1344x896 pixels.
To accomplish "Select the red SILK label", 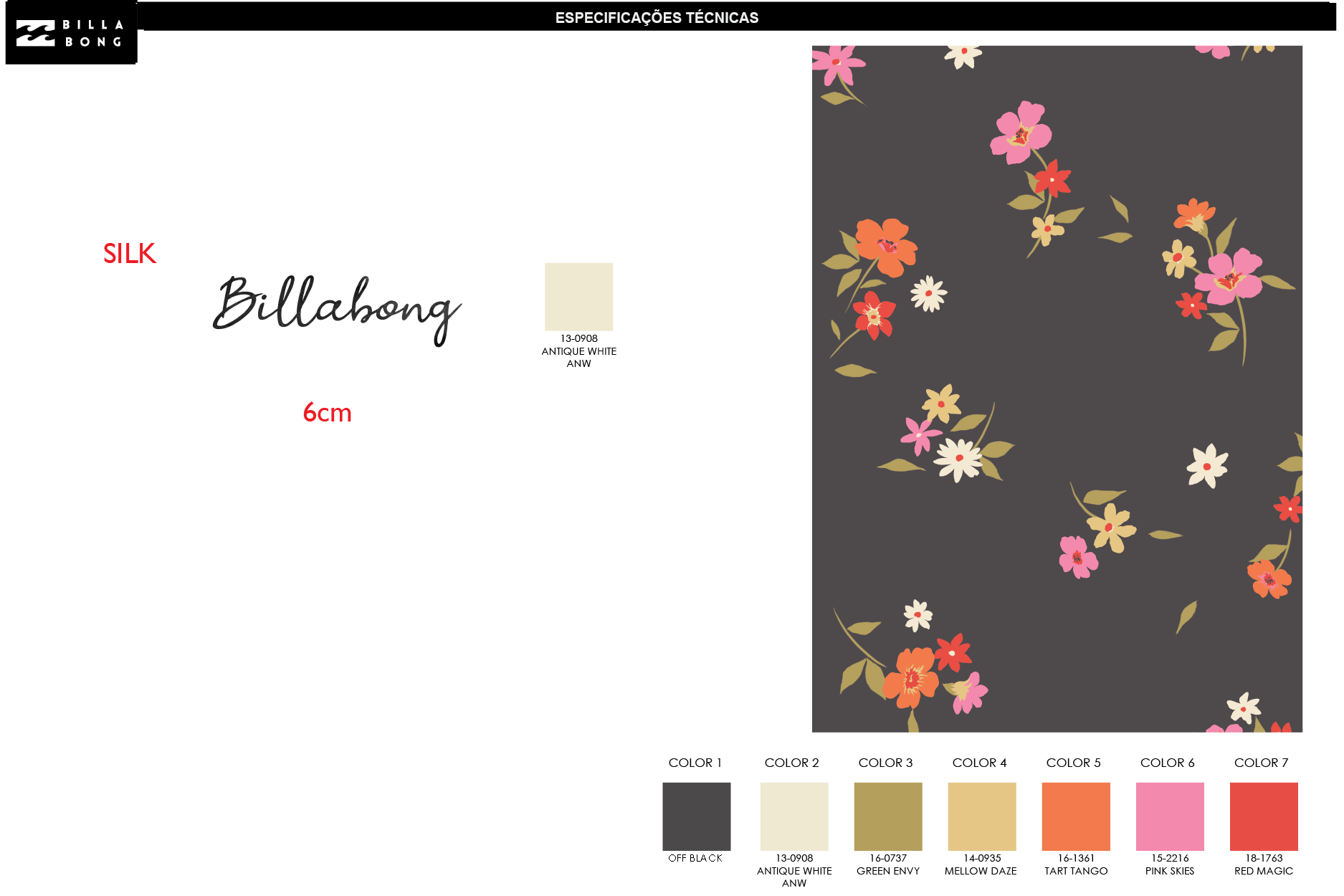I will point(130,253).
